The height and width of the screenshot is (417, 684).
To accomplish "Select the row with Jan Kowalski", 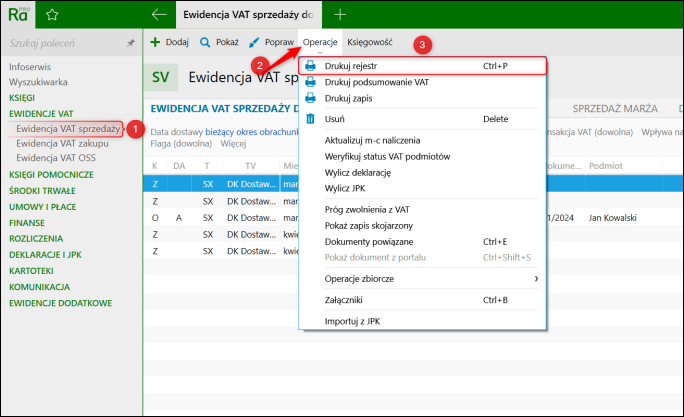I will [413, 218].
